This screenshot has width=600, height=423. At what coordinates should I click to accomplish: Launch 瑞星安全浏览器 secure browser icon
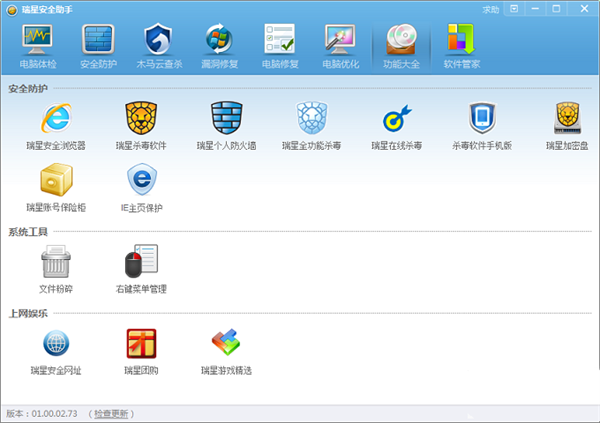click(x=56, y=118)
